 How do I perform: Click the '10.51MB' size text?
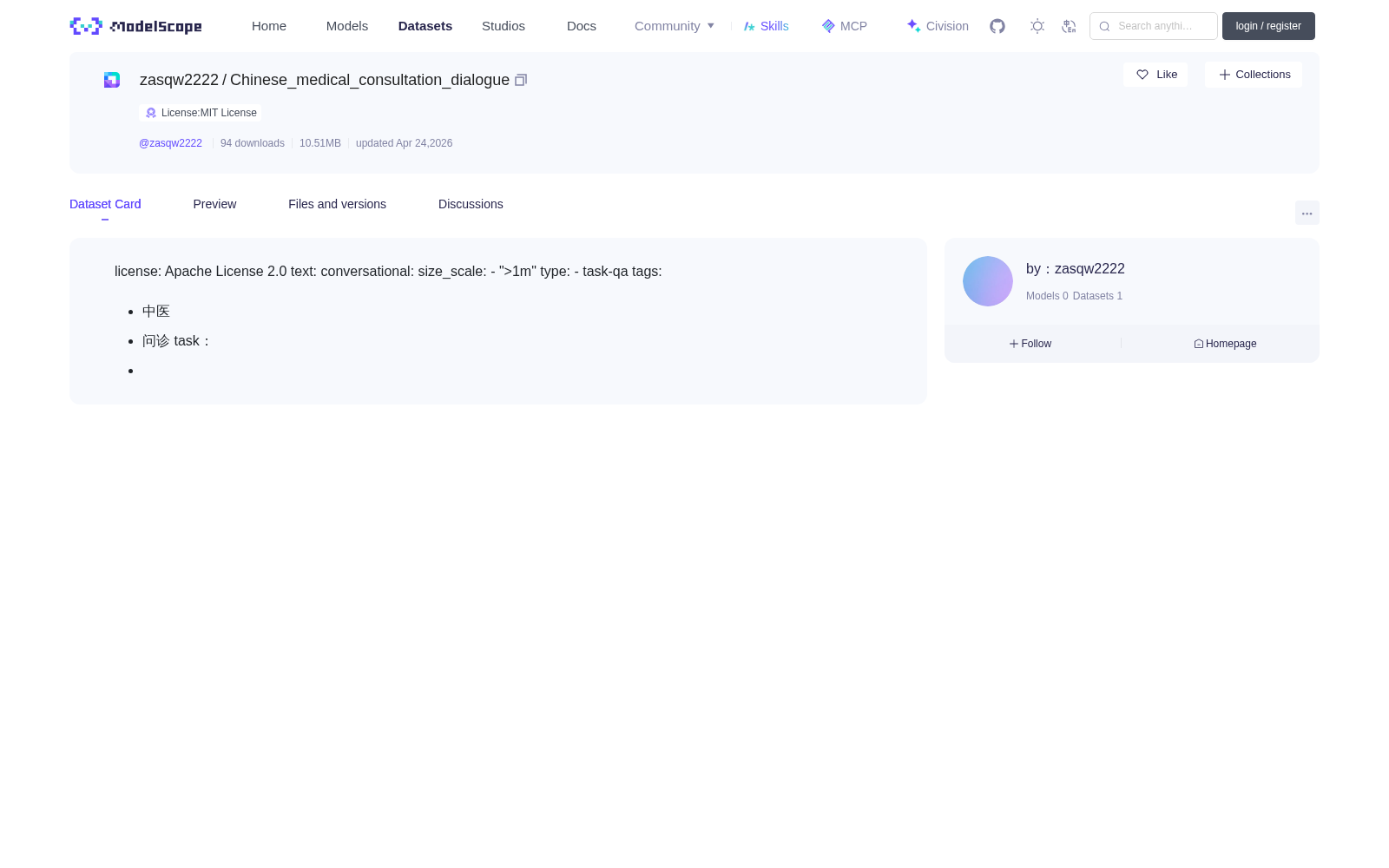click(320, 143)
